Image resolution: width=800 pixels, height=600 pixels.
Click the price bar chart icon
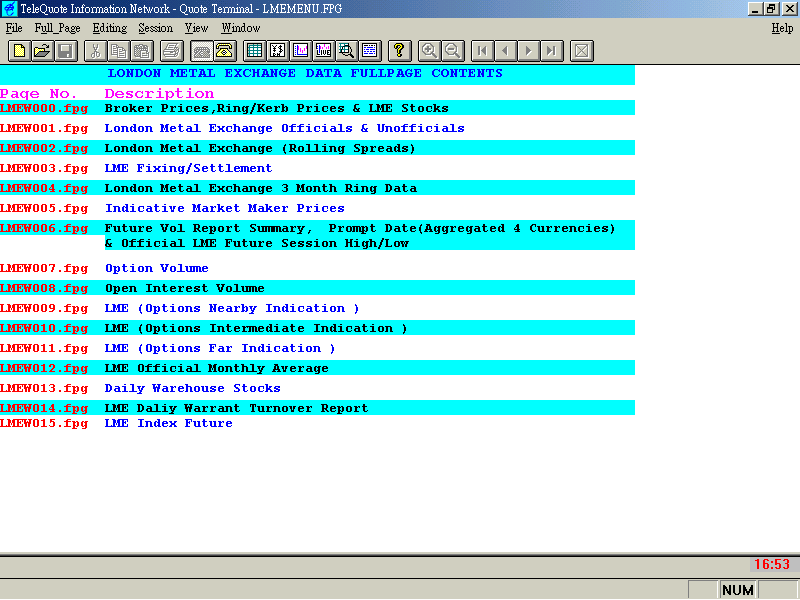[277, 51]
